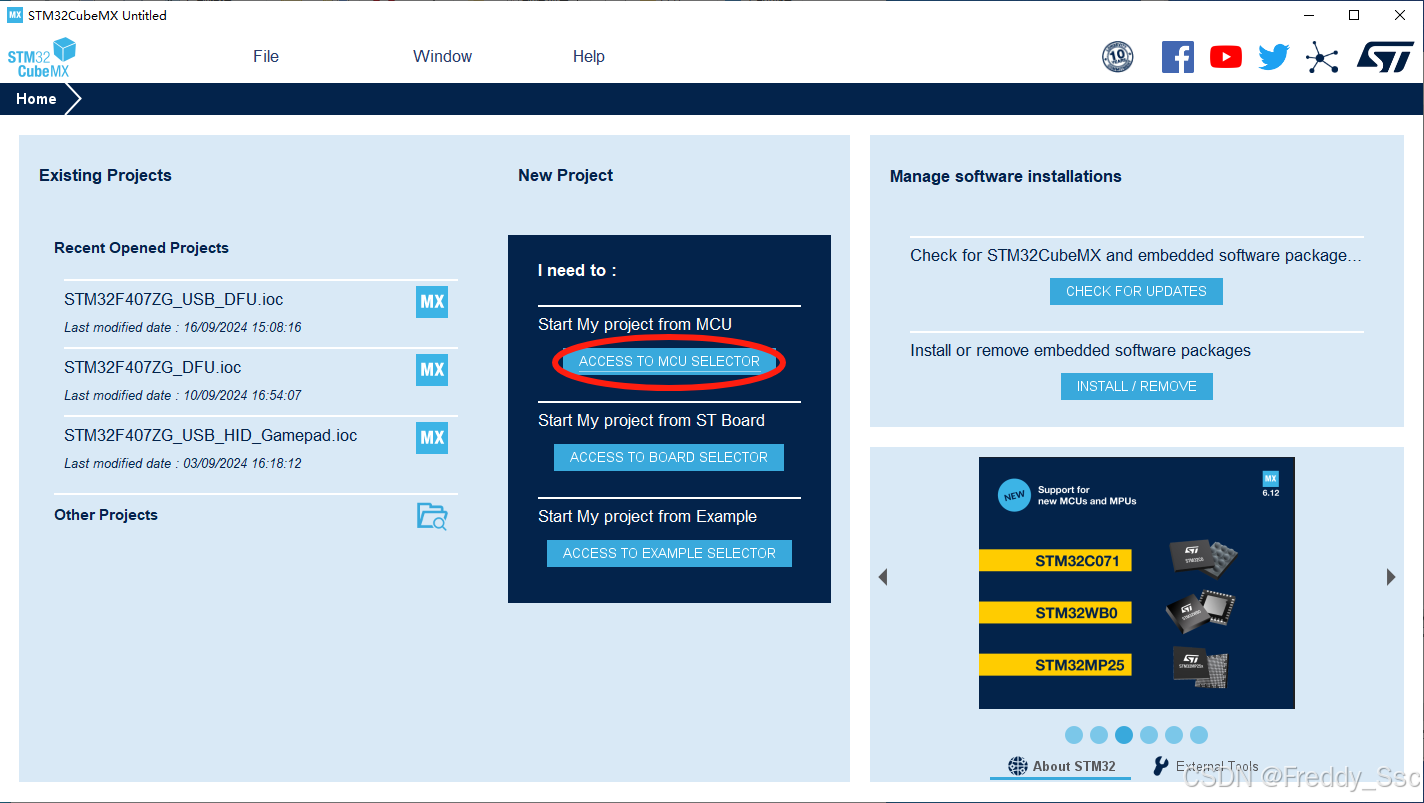Click the Home breadcrumb
This screenshot has width=1424, height=803.
[36, 99]
